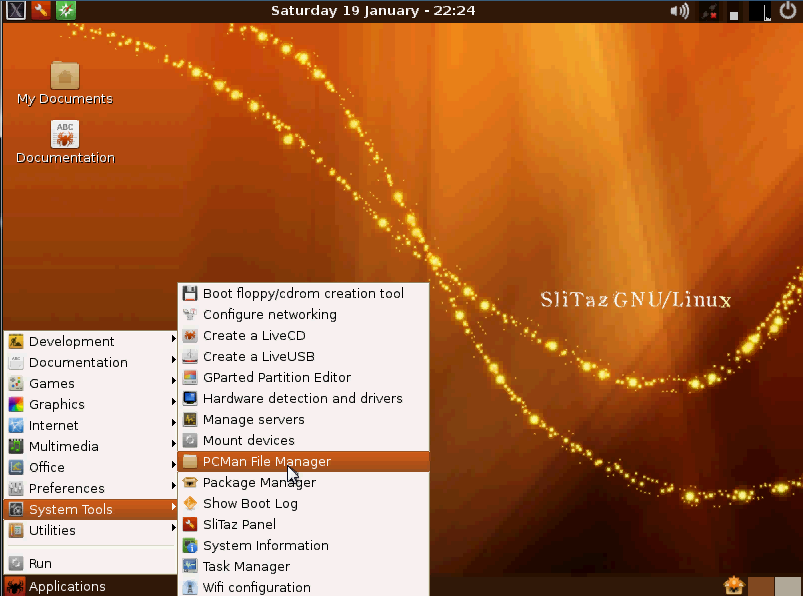Expand the Internet submenu
The image size is (803, 596).
click(91, 425)
